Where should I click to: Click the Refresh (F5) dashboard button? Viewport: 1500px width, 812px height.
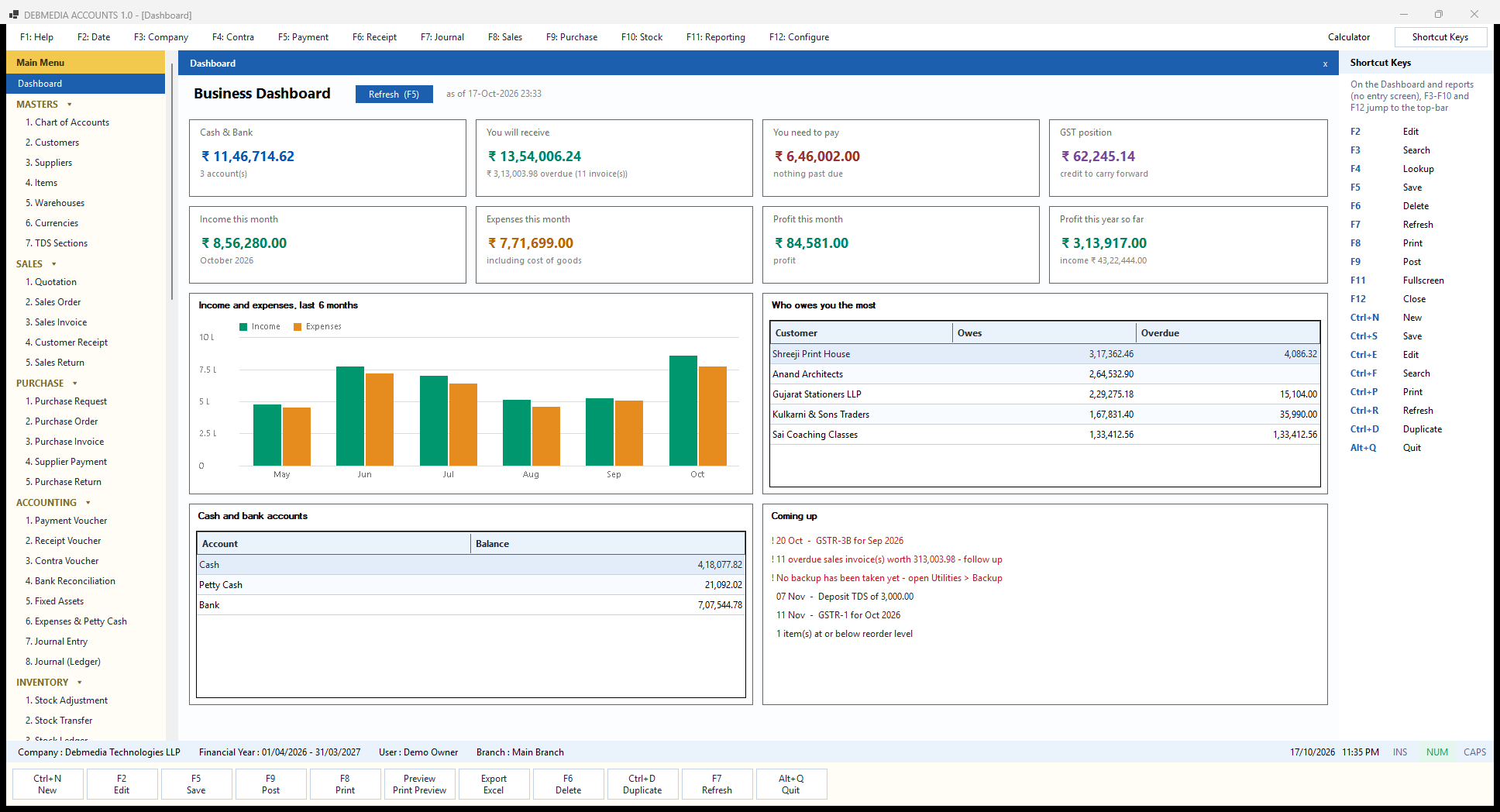pyautogui.click(x=394, y=94)
